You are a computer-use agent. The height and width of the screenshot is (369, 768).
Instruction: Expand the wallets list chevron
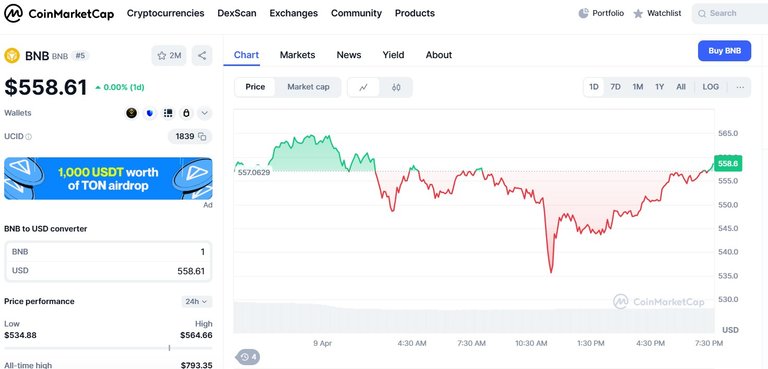click(x=205, y=113)
